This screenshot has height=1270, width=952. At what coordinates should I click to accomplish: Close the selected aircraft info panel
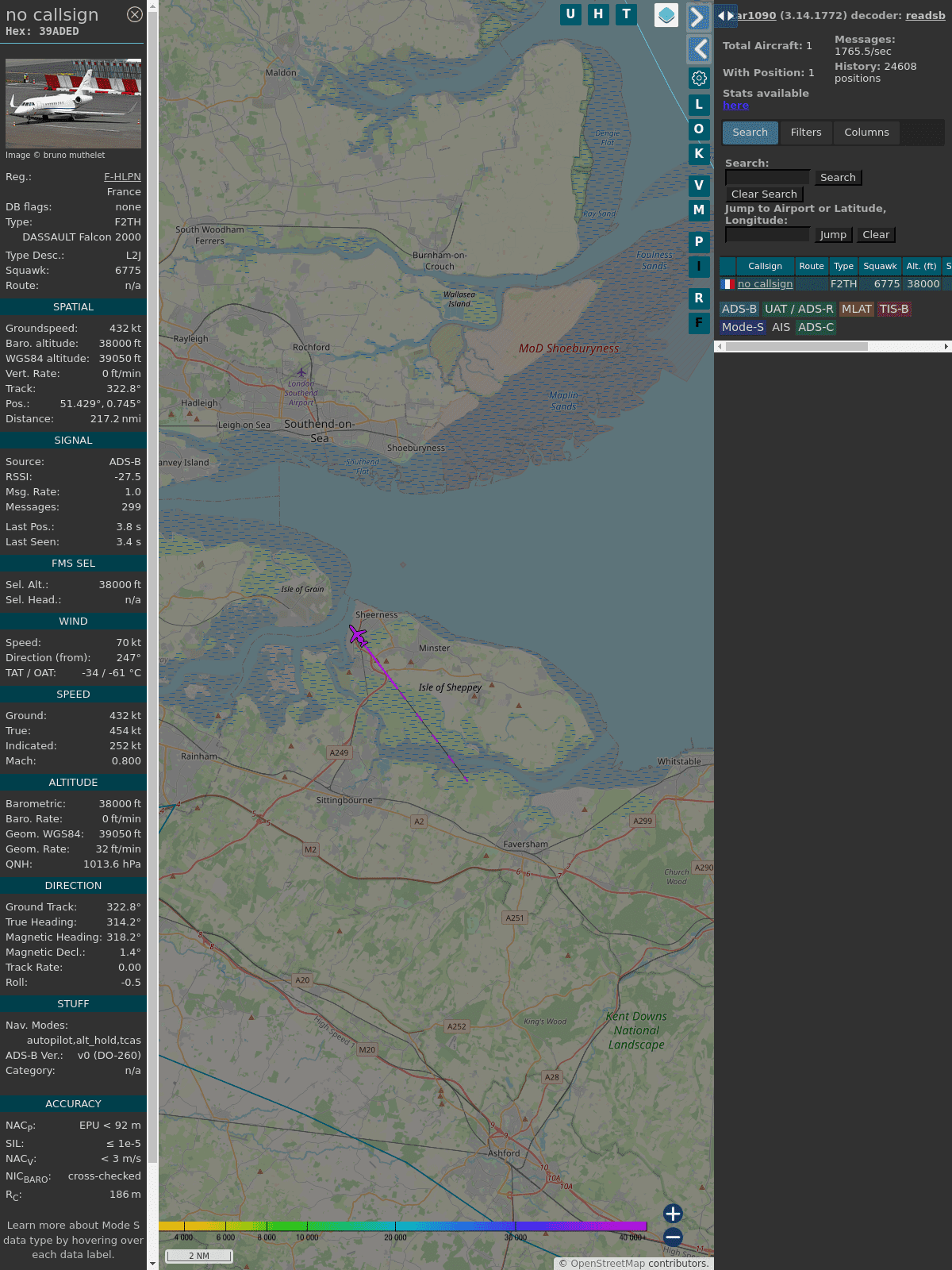(135, 14)
